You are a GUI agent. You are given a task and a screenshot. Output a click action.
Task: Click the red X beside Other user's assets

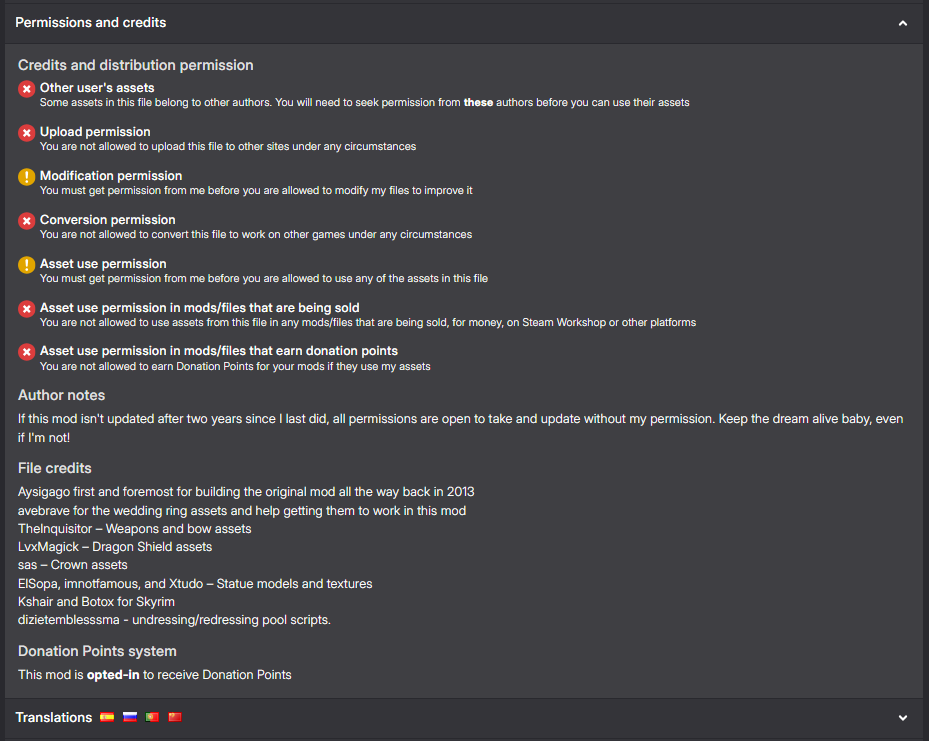pyautogui.click(x=27, y=90)
